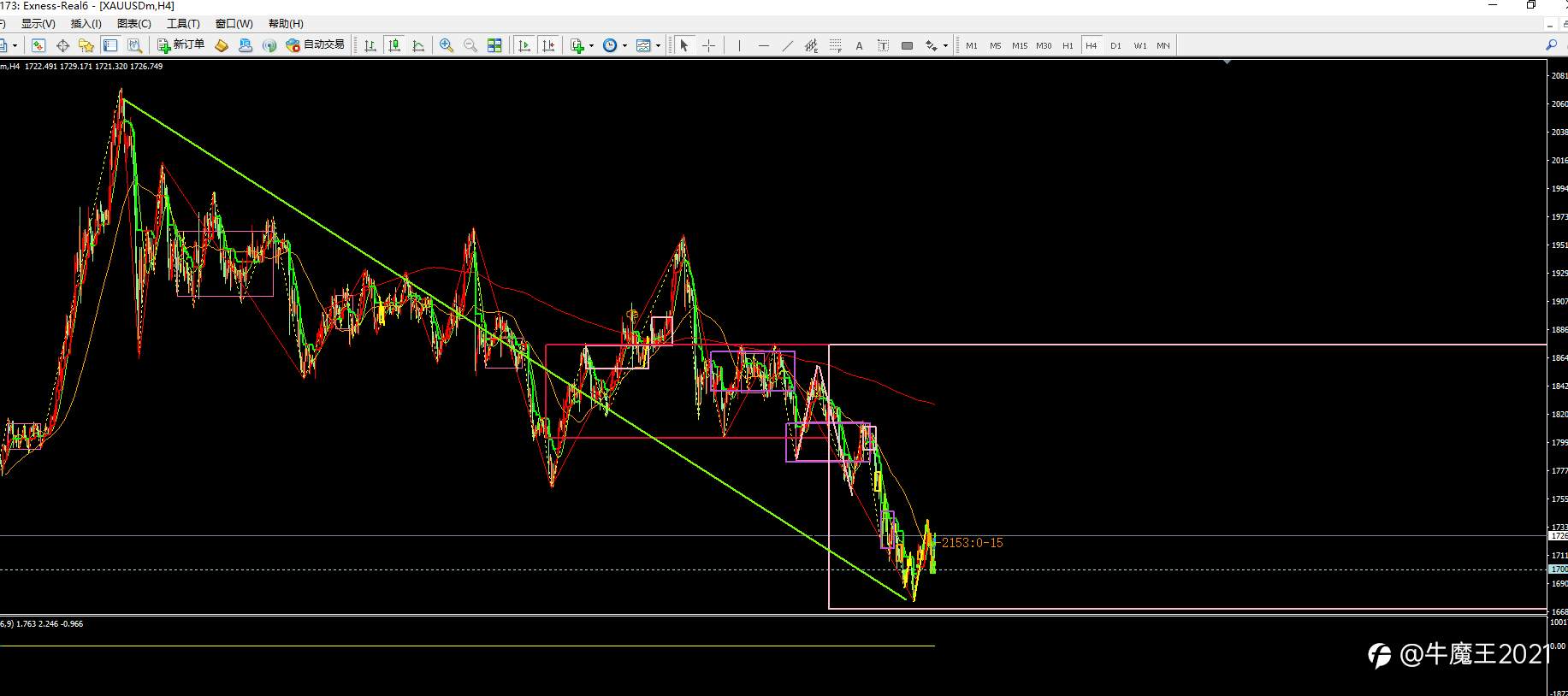The width and height of the screenshot is (1568, 696).
Task: Switch to D1 timeframe
Action: point(1115,45)
